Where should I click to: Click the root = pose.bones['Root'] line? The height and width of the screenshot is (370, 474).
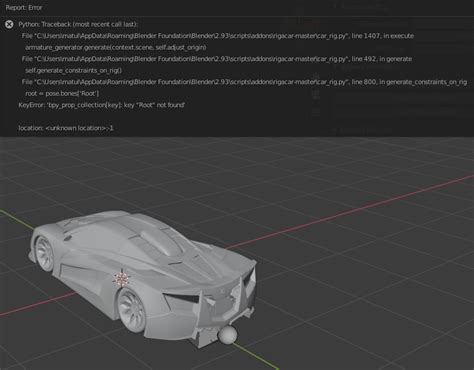pyautogui.click(x=62, y=93)
